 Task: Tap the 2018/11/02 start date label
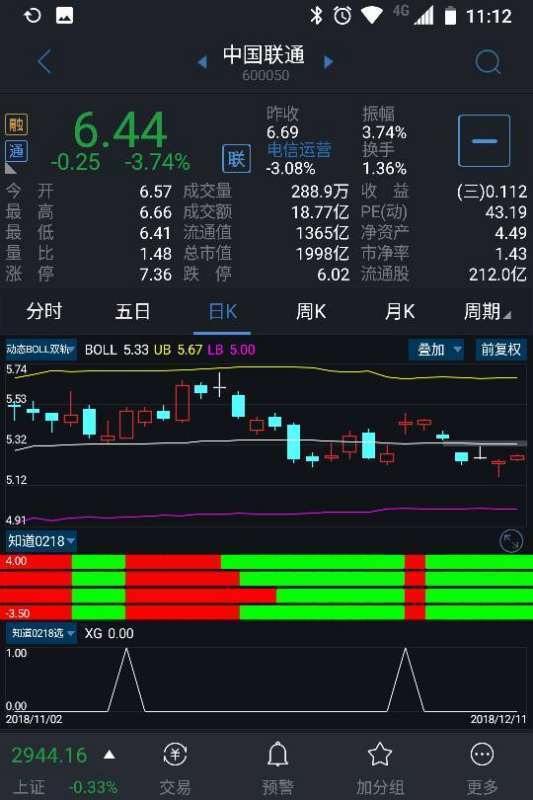pyautogui.click(x=34, y=719)
